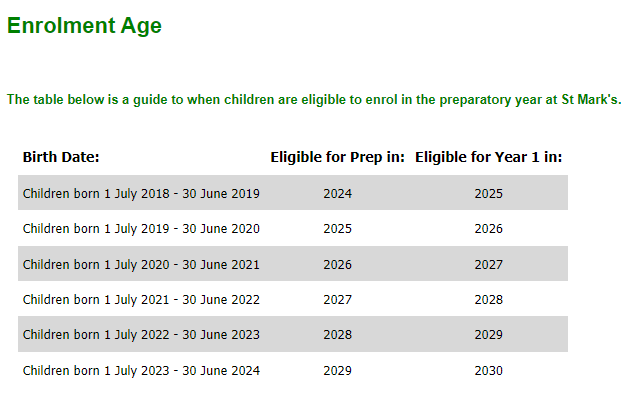Viewport: 630px width, 399px height.
Task: Click the green guide sentence about St Mark's
Action: (314, 100)
